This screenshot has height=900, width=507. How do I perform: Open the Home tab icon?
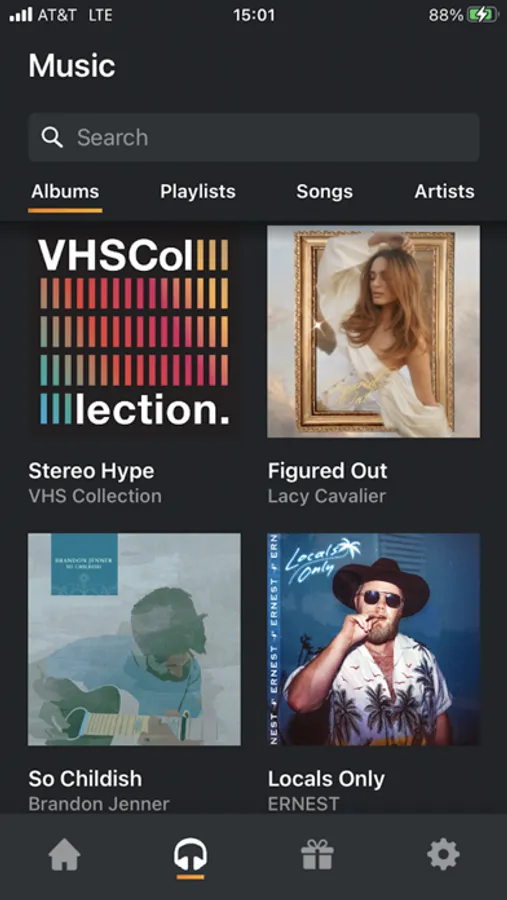click(x=64, y=855)
